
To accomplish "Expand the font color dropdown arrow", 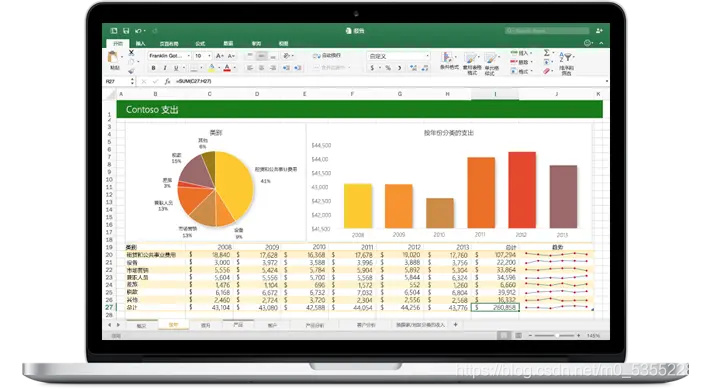I will [x=235, y=68].
